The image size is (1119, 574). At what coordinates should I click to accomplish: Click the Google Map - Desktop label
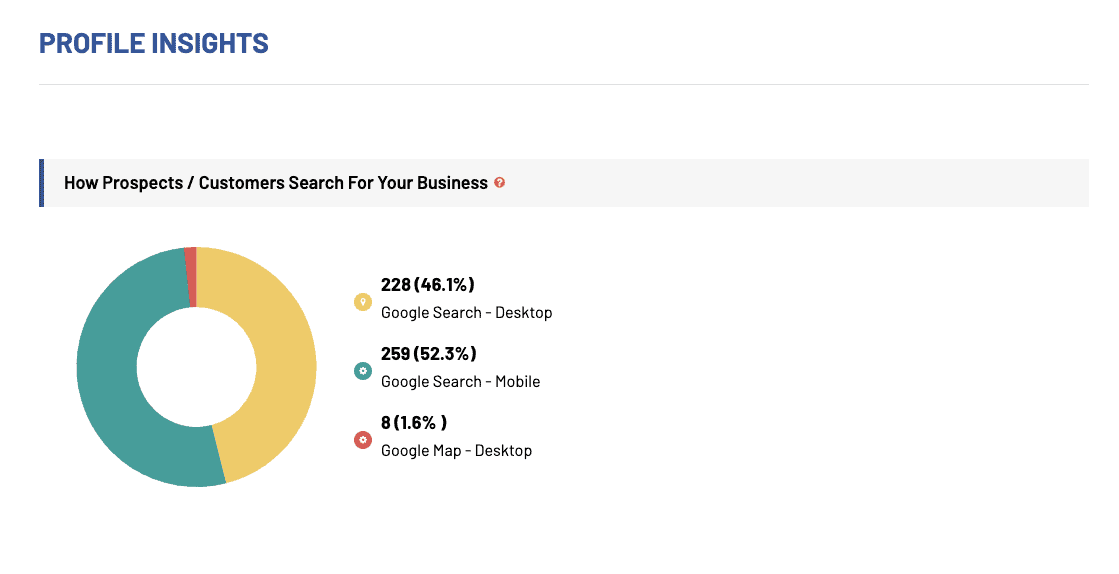pos(456,451)
